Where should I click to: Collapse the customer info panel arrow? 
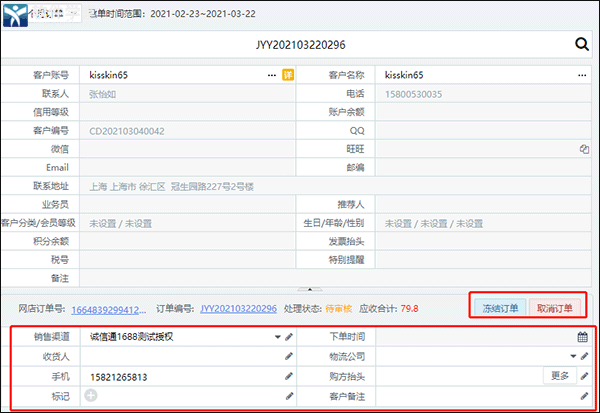tap(310, 289)
